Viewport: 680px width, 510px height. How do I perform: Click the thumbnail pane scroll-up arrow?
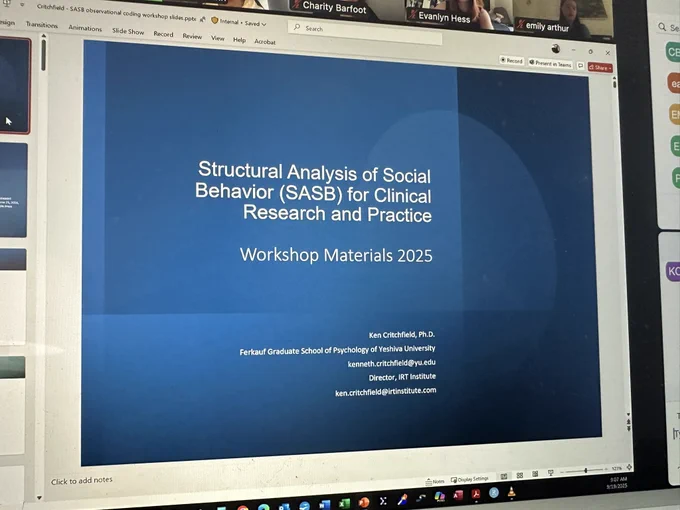[x=43, y=37]
